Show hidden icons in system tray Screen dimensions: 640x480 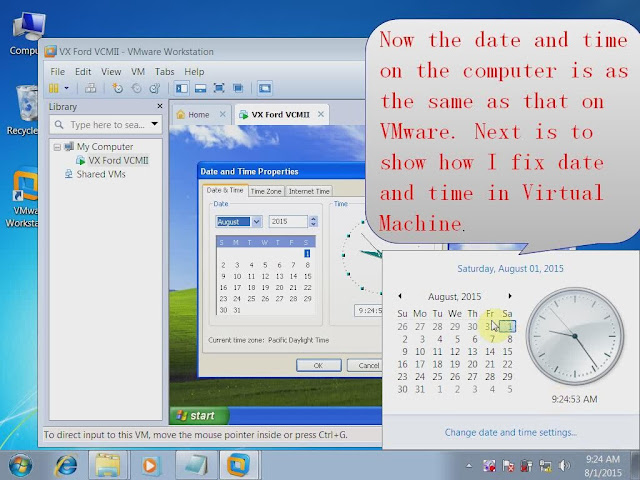(x=469, y=465)
